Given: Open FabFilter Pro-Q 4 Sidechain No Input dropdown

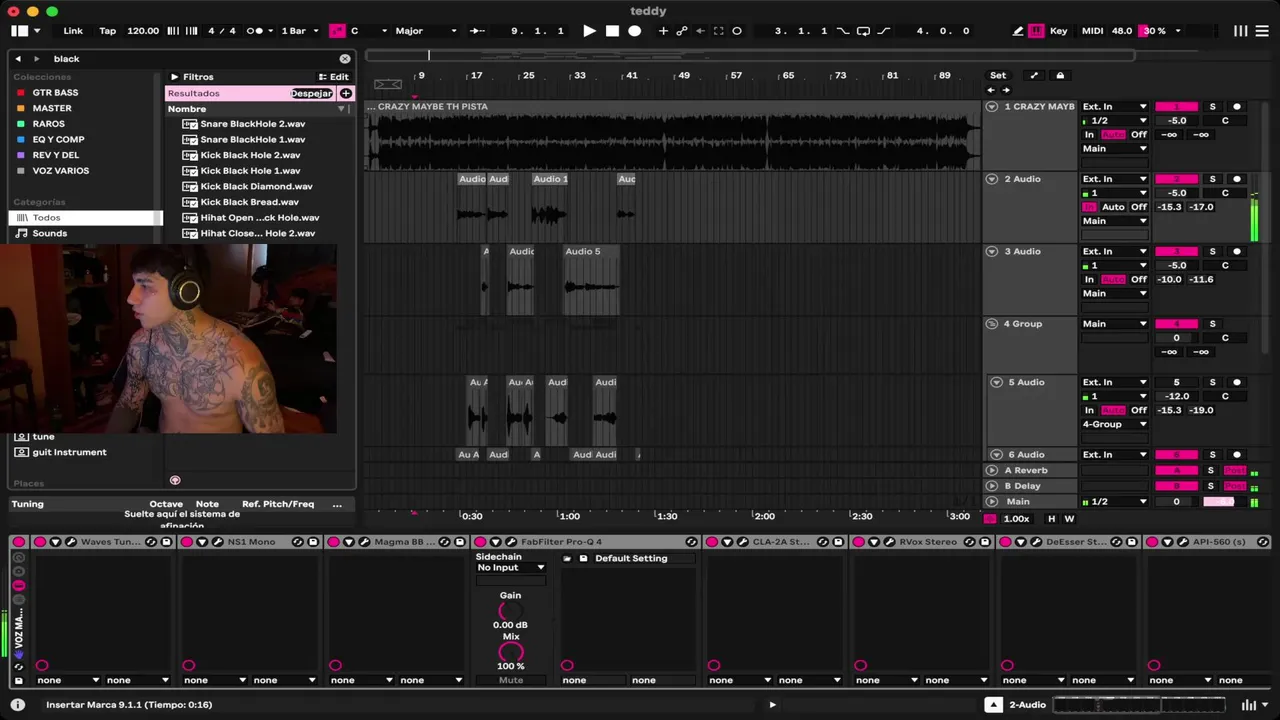Looking at the screenshot, I should (x=510, y=567).
